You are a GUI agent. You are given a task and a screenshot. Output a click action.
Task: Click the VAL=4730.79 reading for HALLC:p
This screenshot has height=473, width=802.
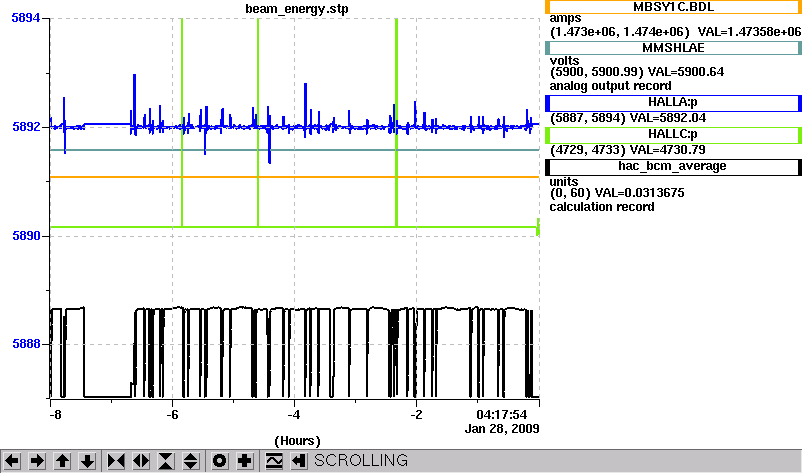[667, 150]
